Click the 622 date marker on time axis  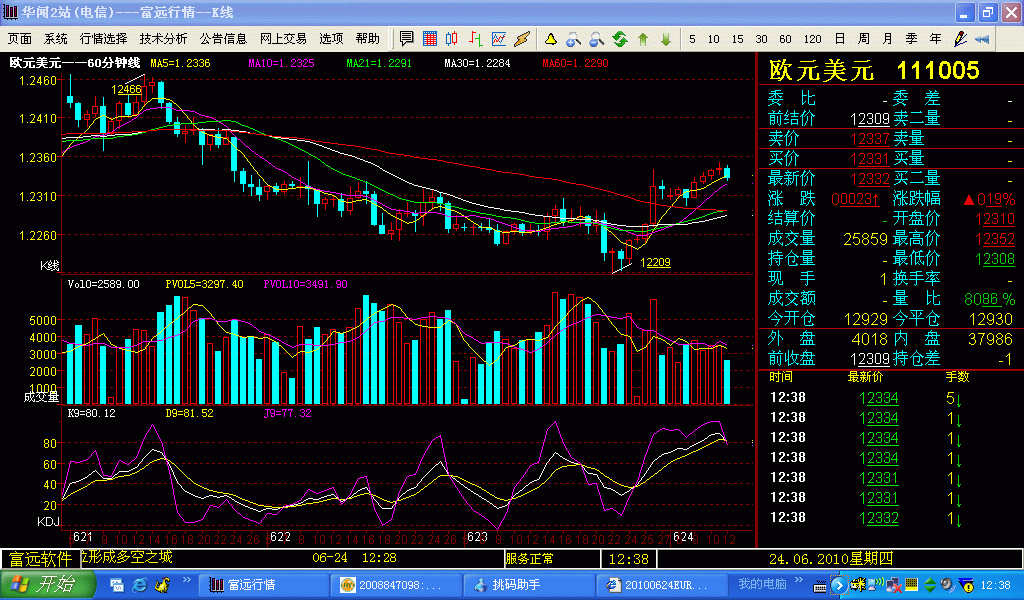[280, 537]
